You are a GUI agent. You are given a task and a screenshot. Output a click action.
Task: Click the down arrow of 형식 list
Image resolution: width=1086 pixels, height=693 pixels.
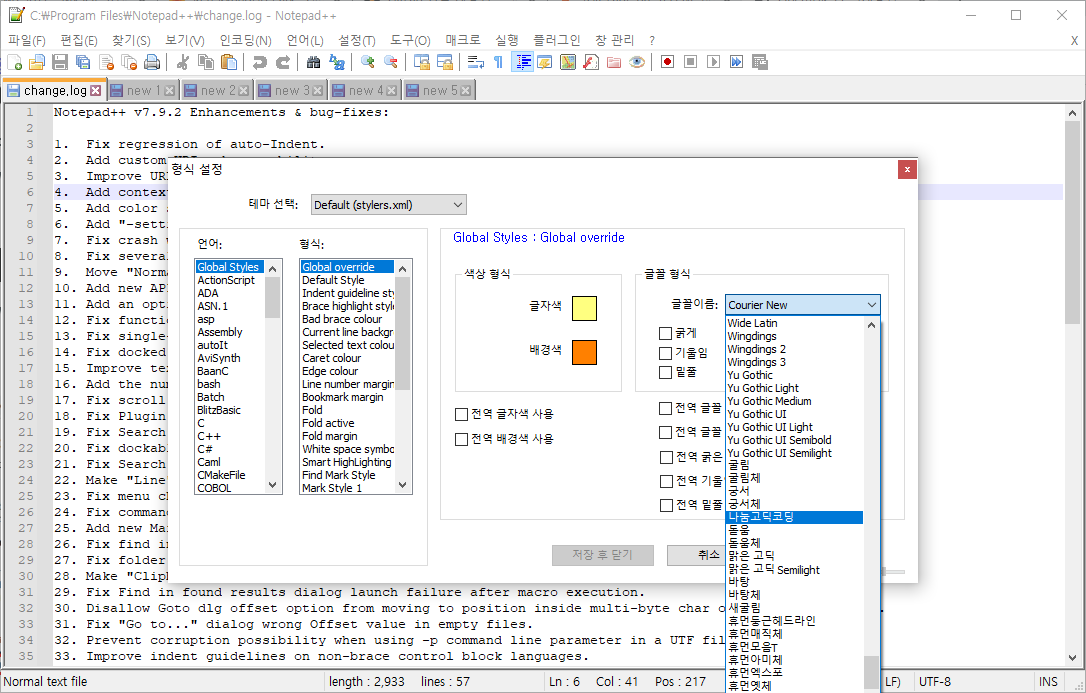pyautogui.click(x=402, y=485)
